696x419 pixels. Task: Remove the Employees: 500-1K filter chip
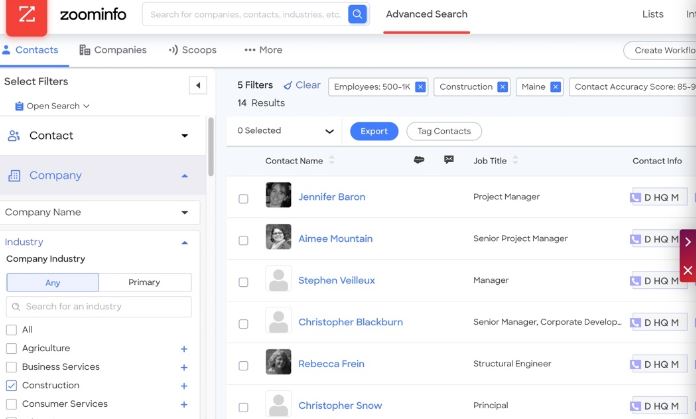tap(420, 87)
